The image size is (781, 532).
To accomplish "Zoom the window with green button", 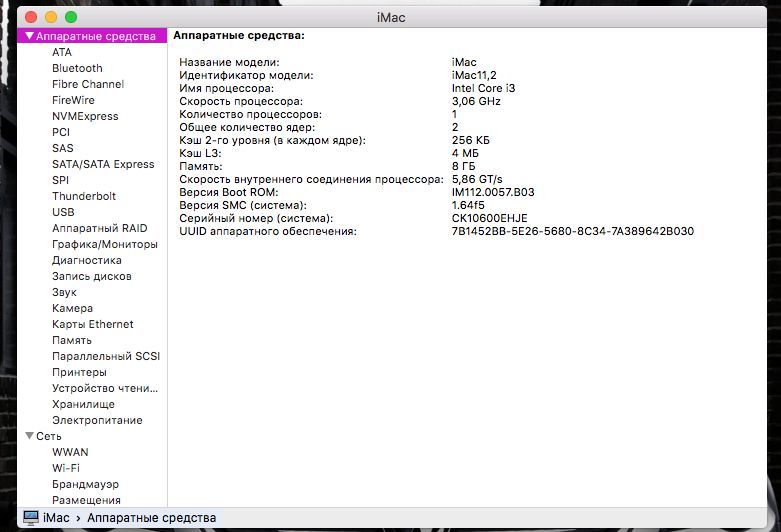I will coord(71,17).
